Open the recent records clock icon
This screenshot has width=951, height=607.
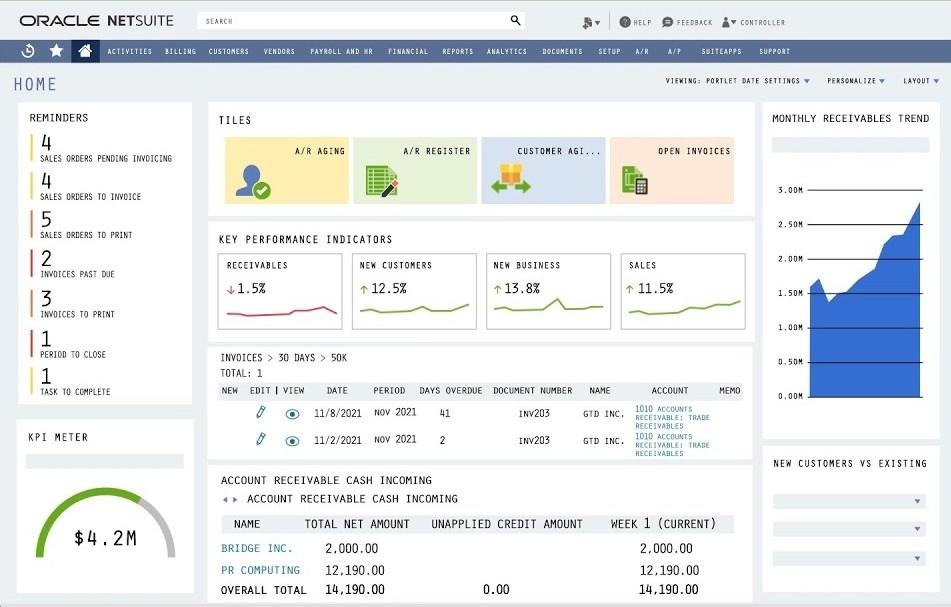pos(28,51)
